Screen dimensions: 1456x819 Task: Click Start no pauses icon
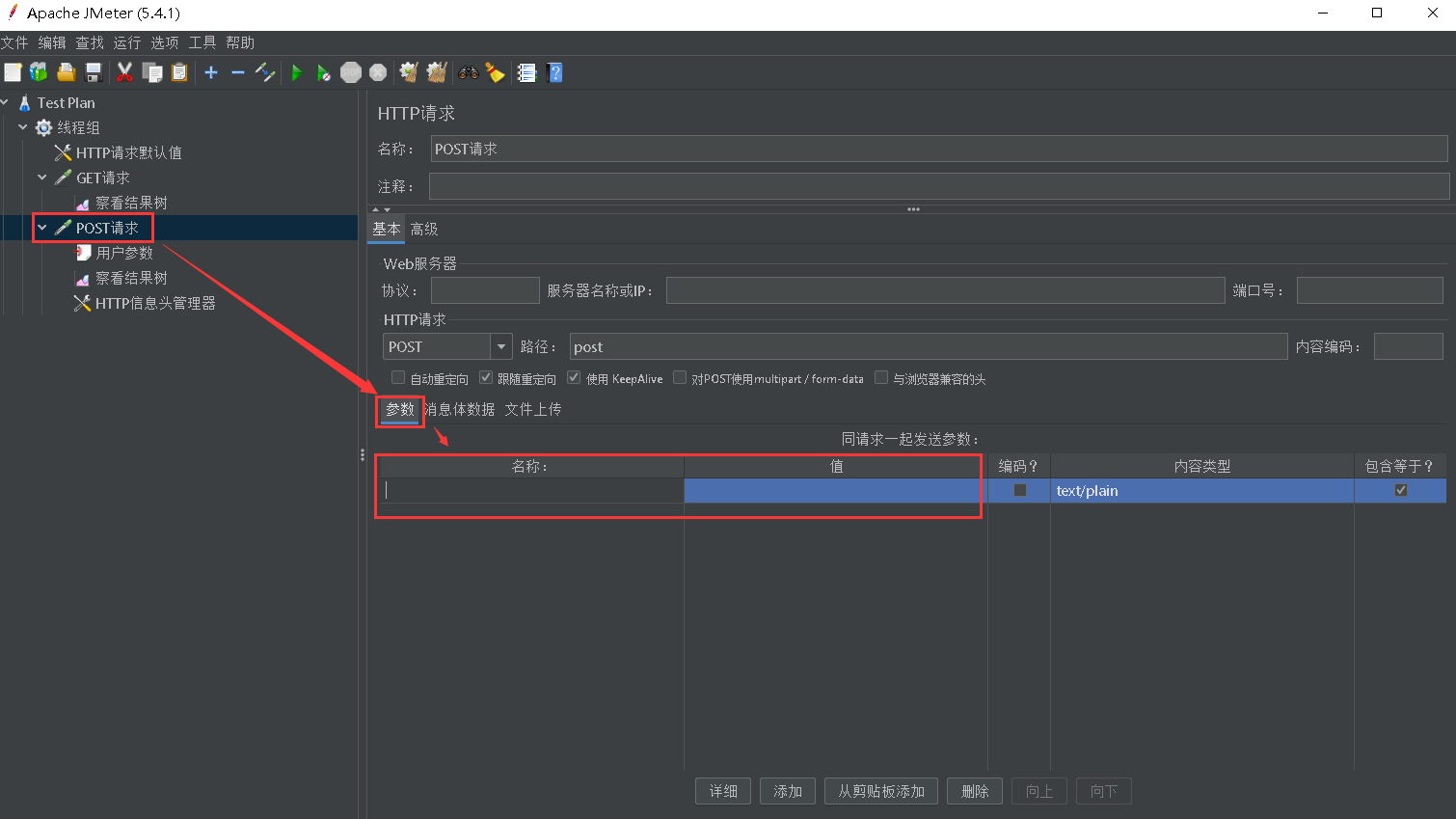pyautogui.click(x=324, y=72)
